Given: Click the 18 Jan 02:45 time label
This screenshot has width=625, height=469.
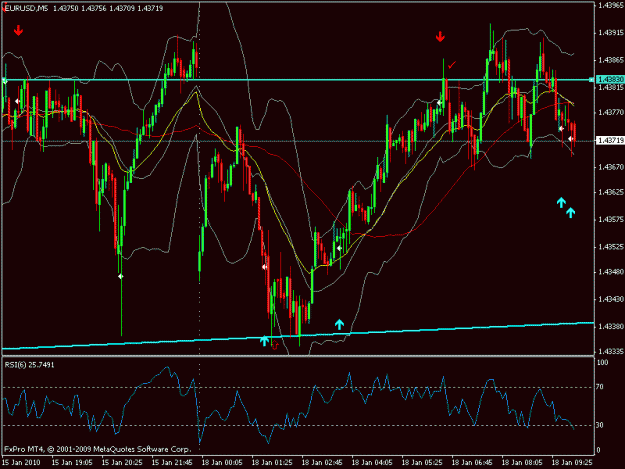Looking at the screenshot, I should pos(322,463).
